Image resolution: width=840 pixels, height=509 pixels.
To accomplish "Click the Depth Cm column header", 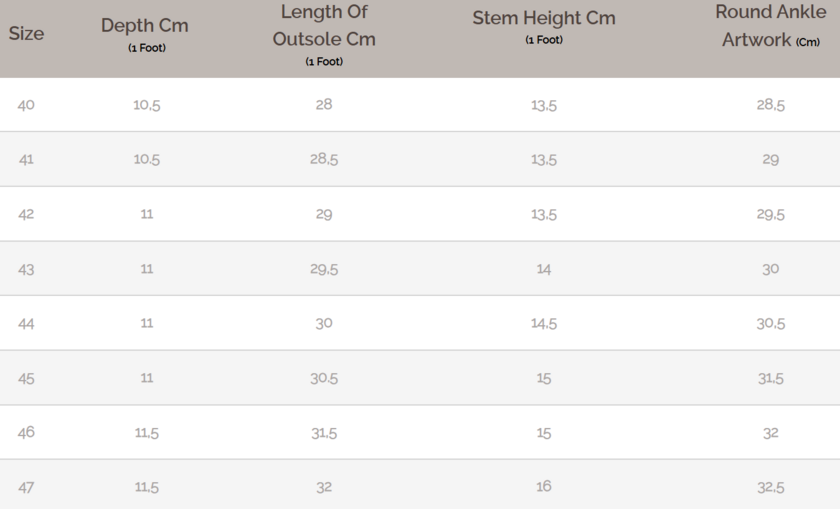I will pos(145,27).
